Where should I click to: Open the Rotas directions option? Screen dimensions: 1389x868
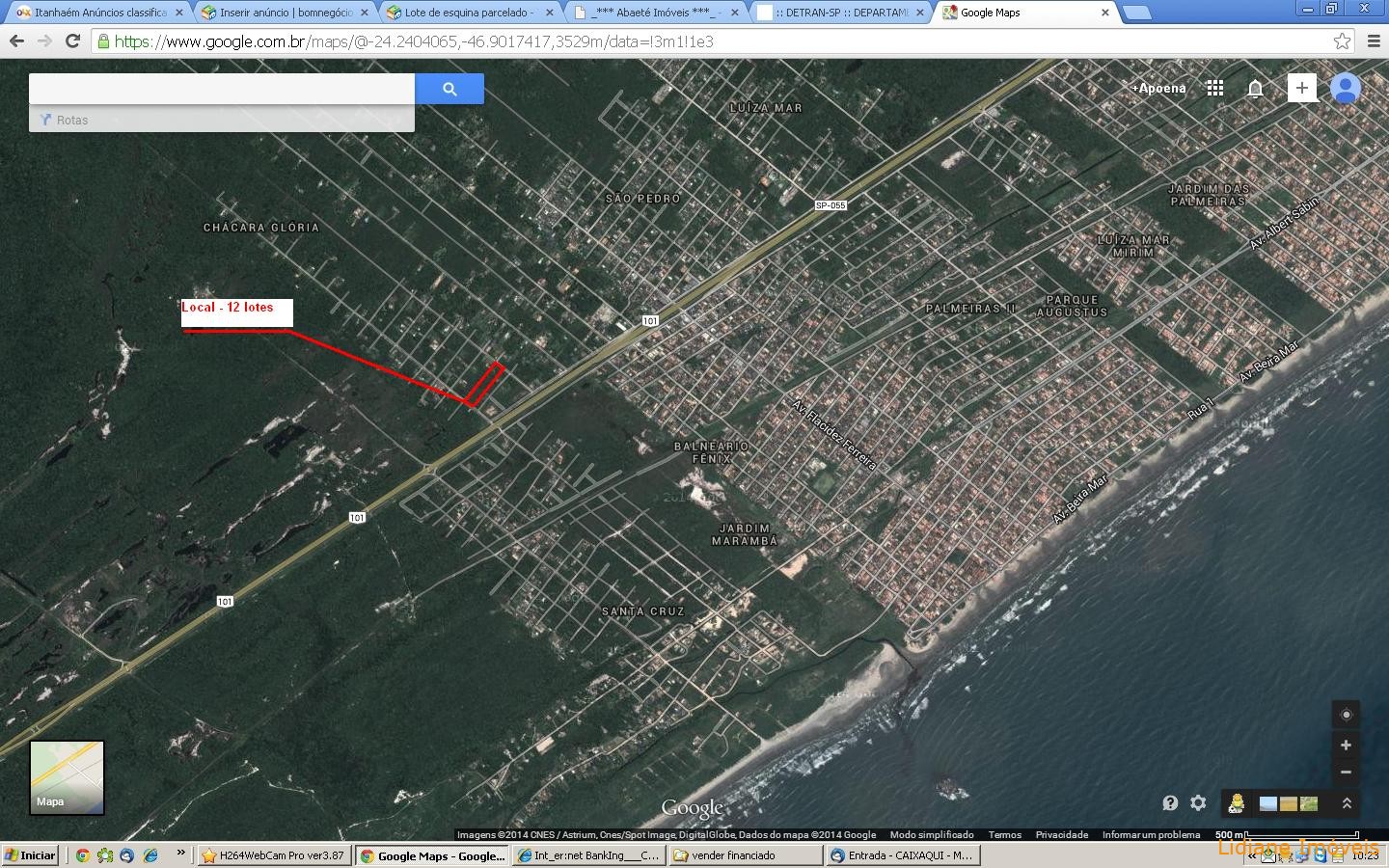[65, 121]
